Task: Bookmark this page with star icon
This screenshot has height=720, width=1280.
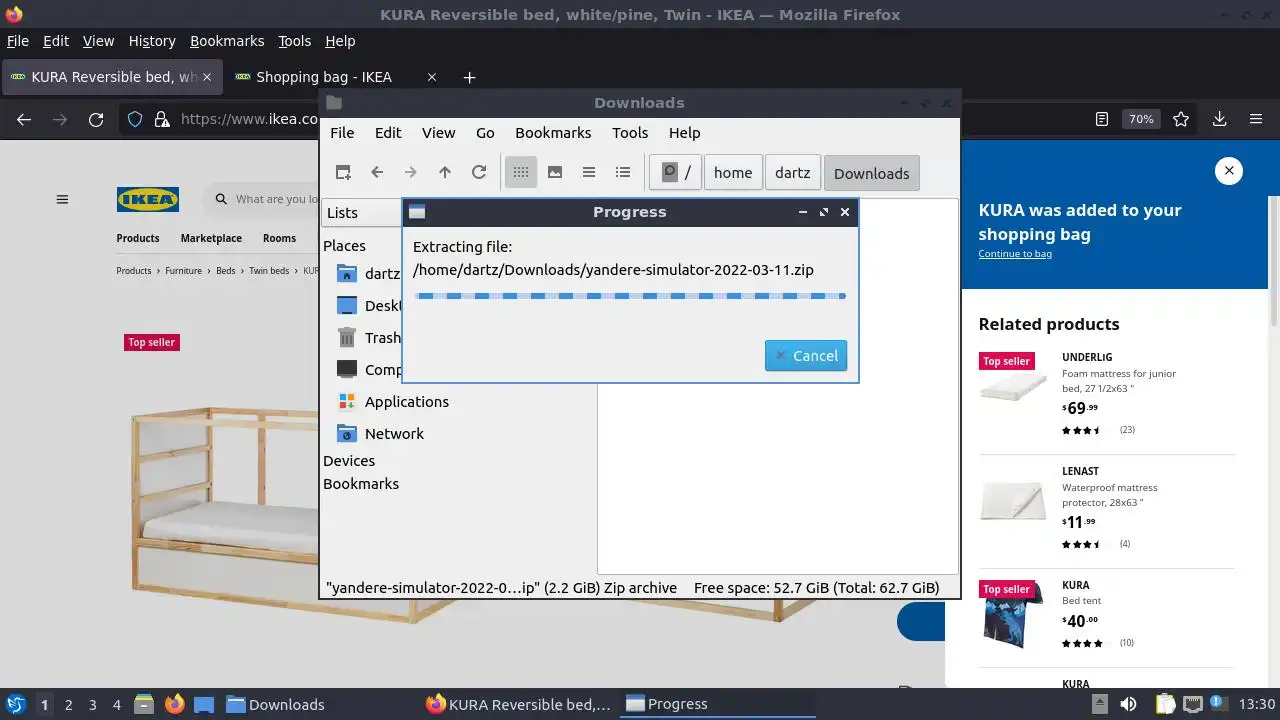Action: click(x=1181, y=119)
